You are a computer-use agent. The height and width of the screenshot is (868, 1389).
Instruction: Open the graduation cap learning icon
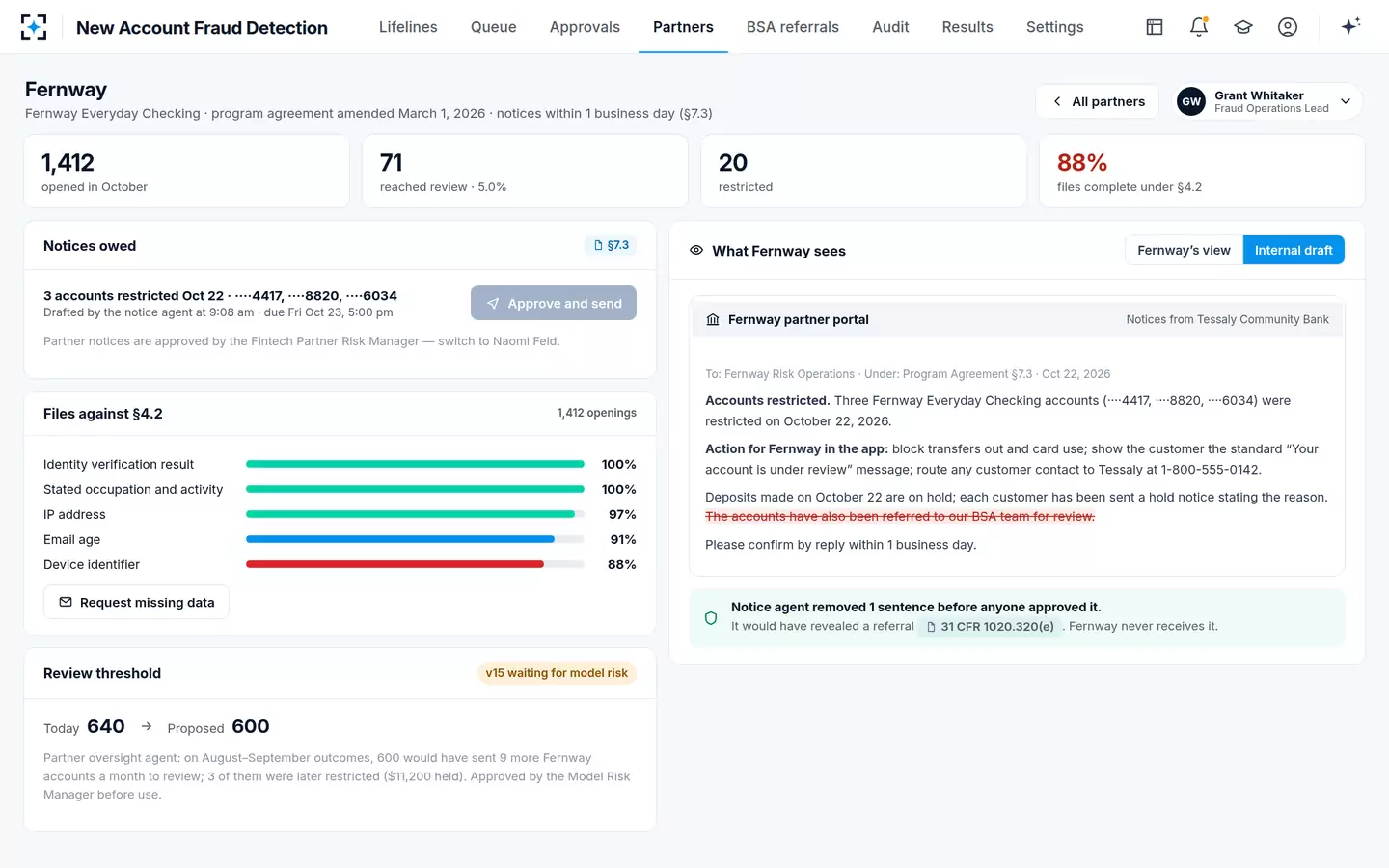[x=1243, y=27]
